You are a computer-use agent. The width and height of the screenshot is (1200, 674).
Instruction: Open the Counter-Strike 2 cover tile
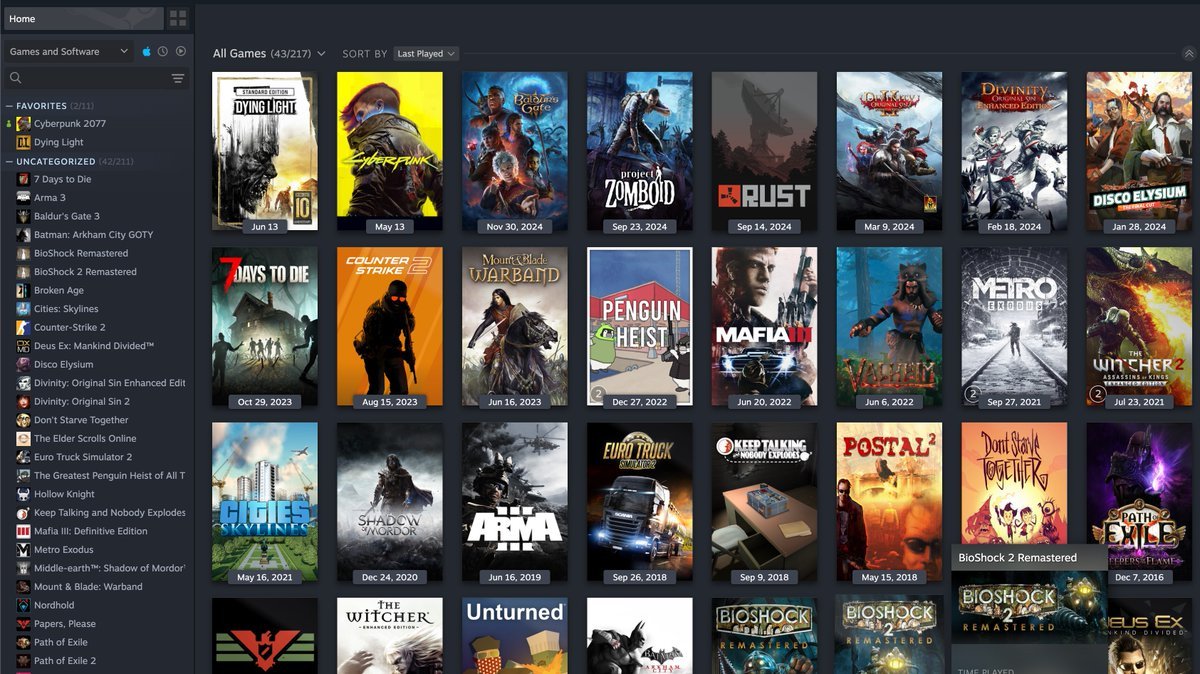click(x=390, y=327)
